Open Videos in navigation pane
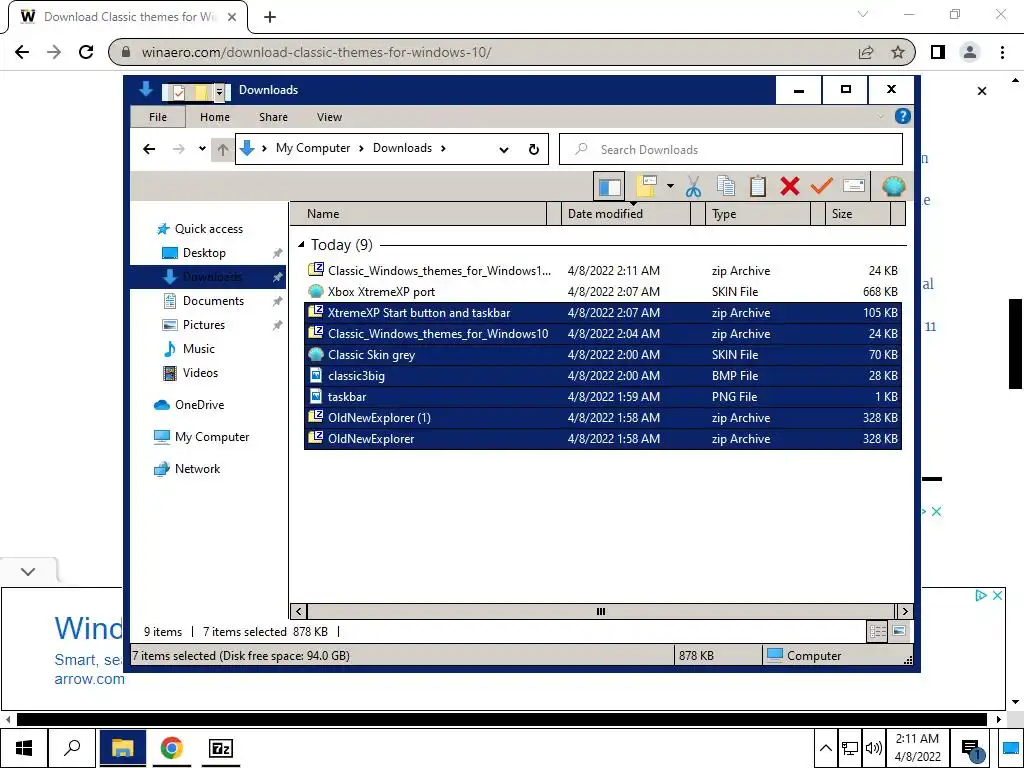The height and width of the screenshot is (768, 1024). [200, 373]
